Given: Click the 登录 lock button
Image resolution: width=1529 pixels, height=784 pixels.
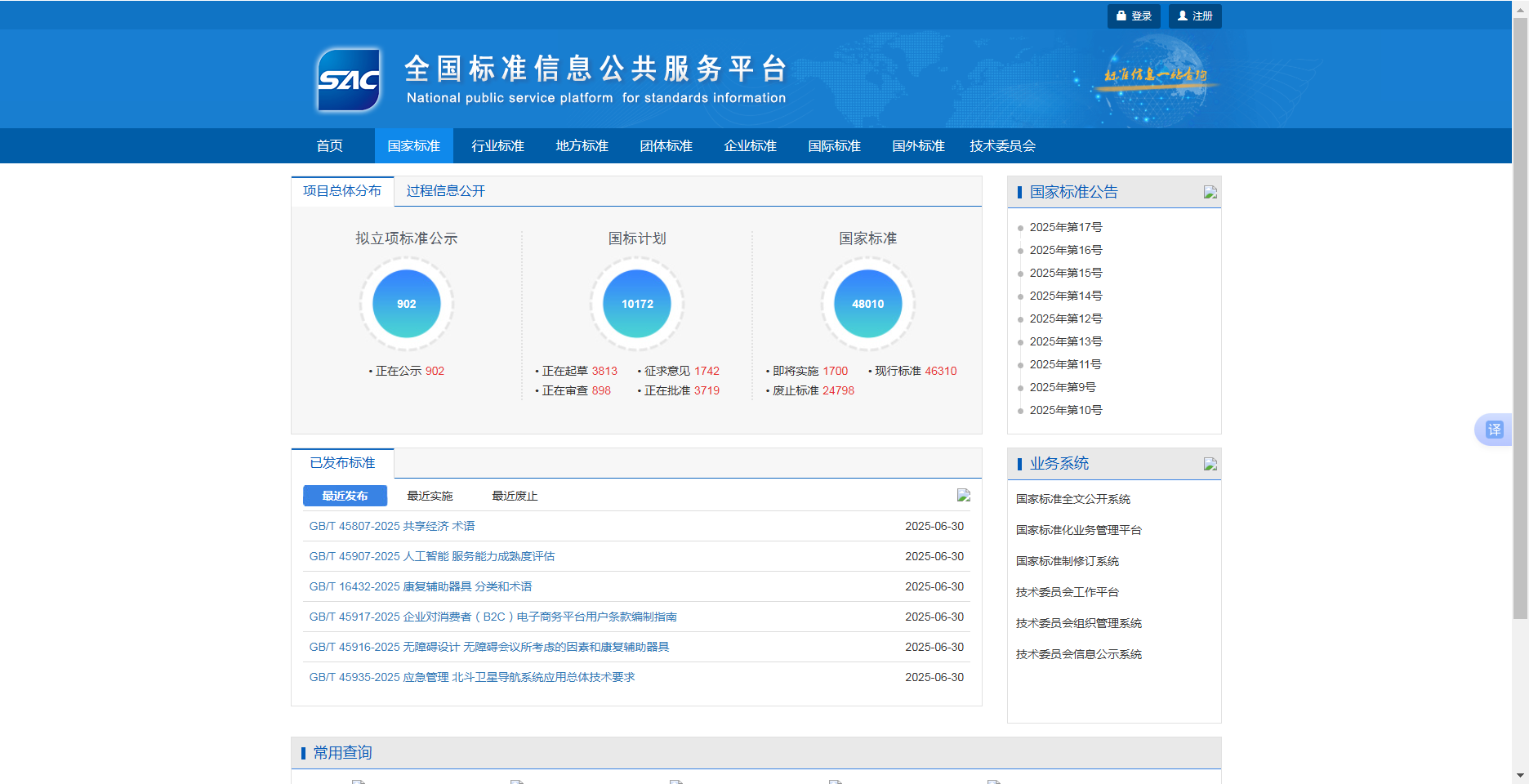Looking at the screenshot, I should click(x=1133, y=16).
